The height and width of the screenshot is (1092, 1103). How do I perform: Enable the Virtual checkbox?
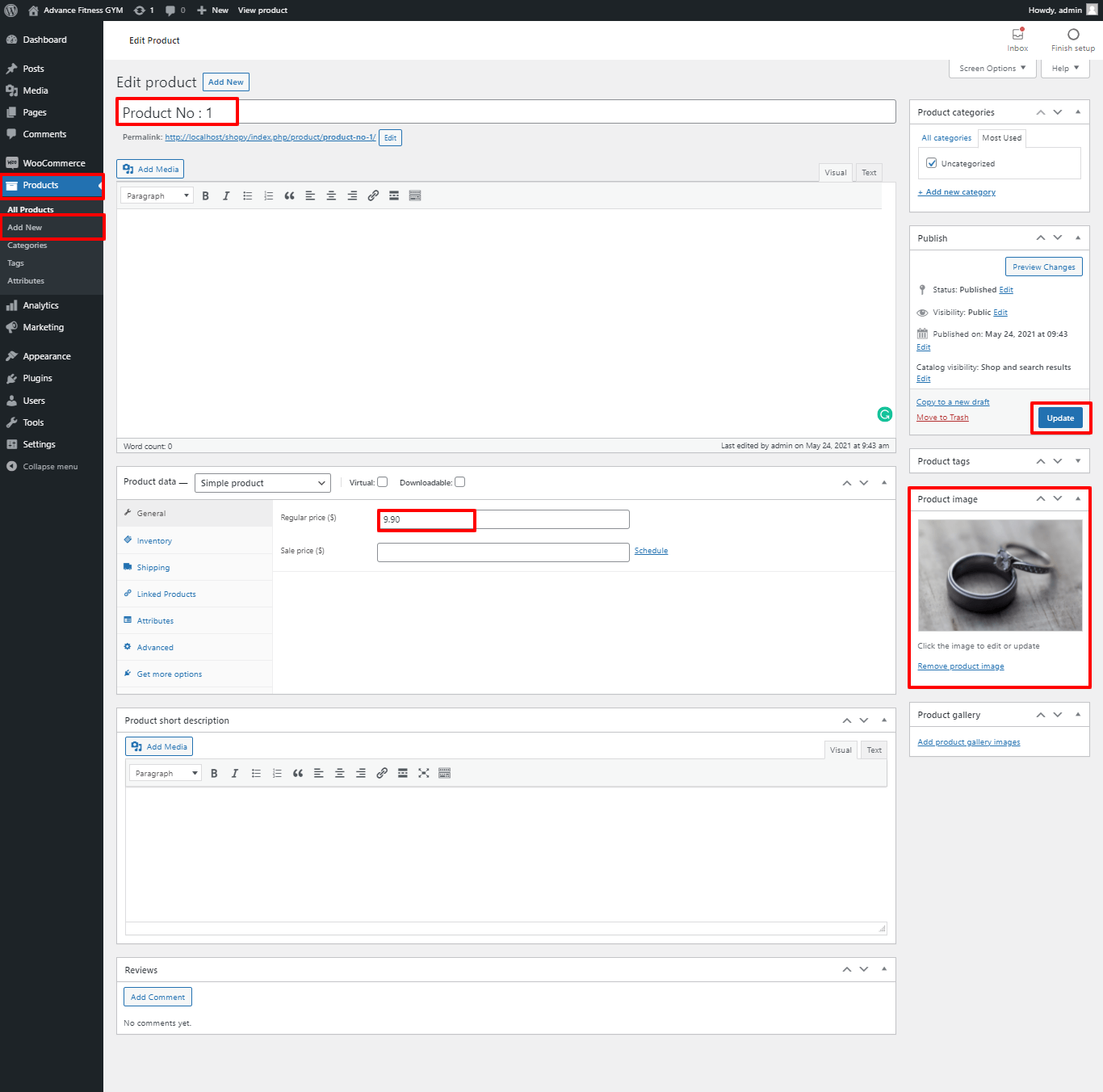coord(383,482)
